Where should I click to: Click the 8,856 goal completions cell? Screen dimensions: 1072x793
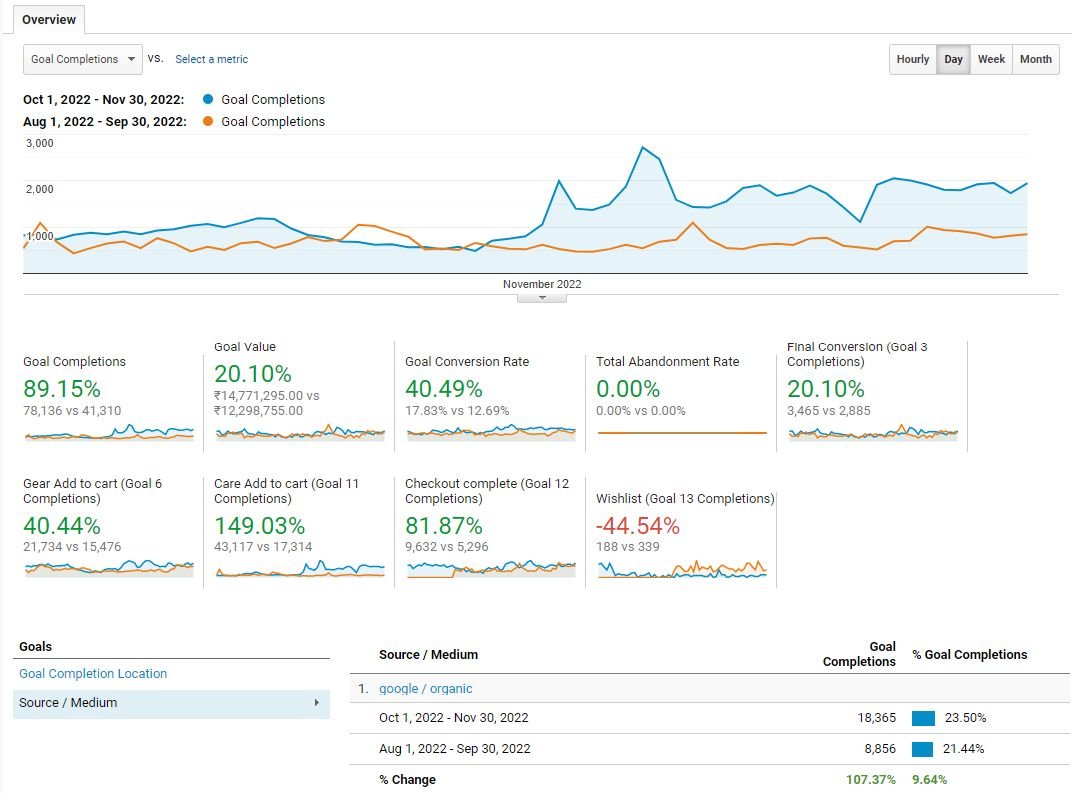pyautogui.click(x=880, y=749)
